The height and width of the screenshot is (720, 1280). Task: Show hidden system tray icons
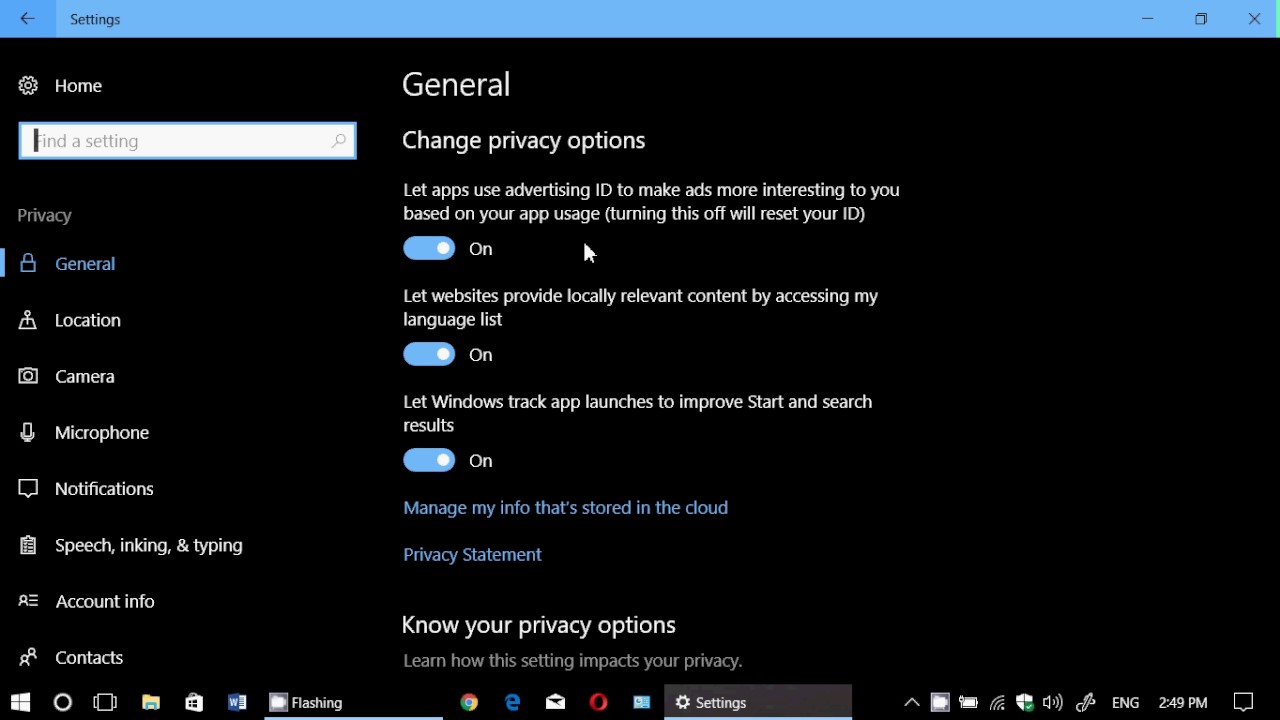[911, 703]
